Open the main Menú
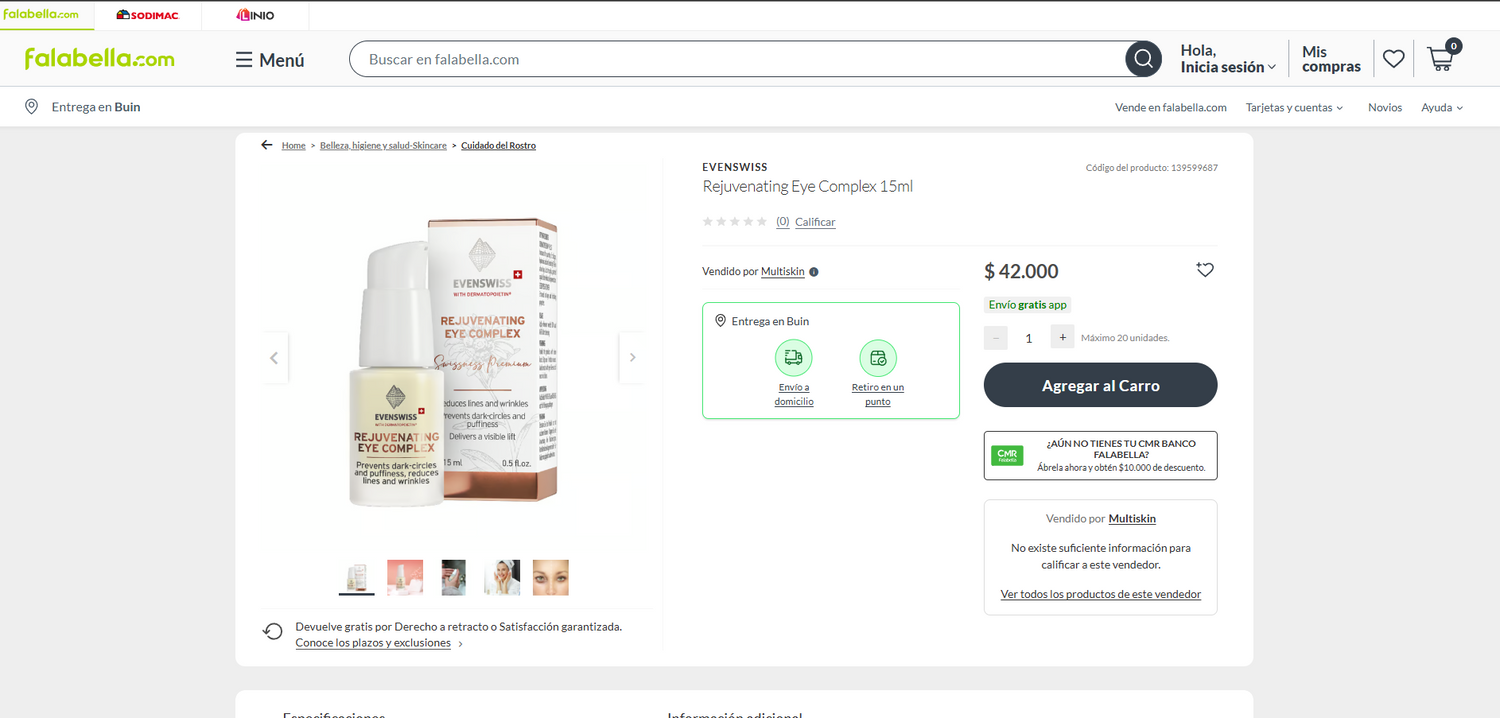Viewport: 1500px width, 718px height. click(270, 60)
